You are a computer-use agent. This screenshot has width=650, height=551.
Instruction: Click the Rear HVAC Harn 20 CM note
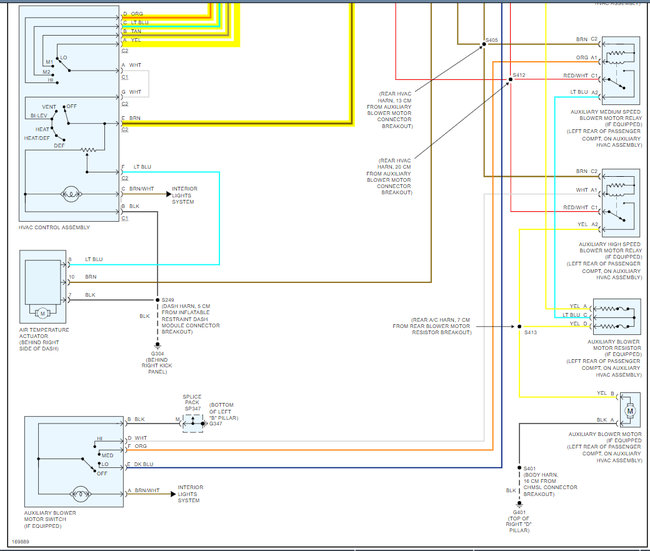389,176
